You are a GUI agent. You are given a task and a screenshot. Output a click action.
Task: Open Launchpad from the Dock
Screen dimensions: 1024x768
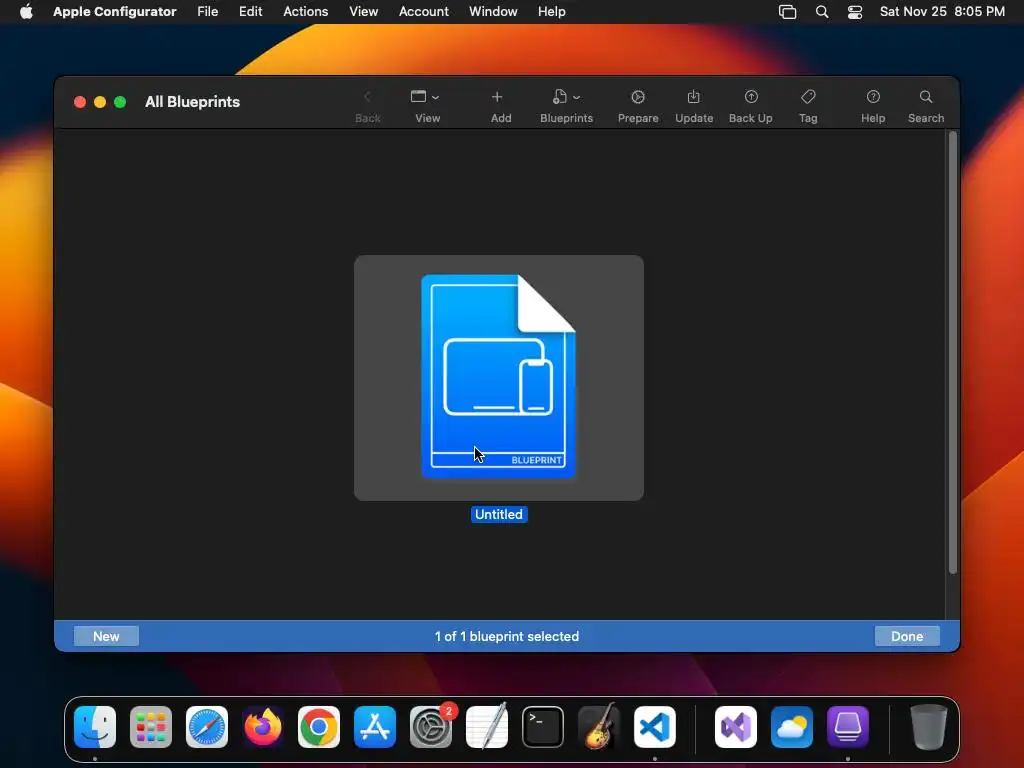tap(151, 726)
